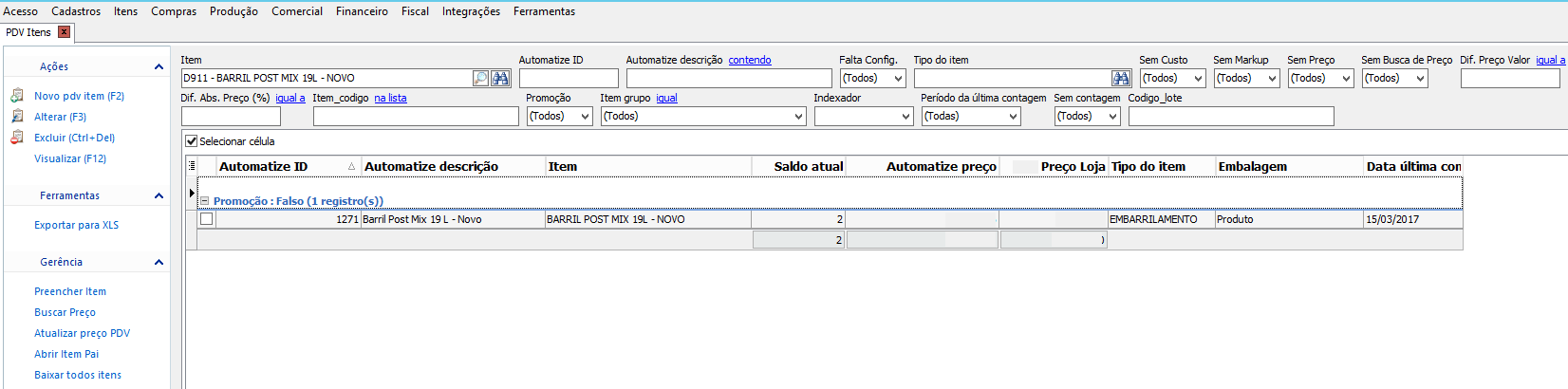Open the Ferramentas menu in menu bar

tap(544, 11)
